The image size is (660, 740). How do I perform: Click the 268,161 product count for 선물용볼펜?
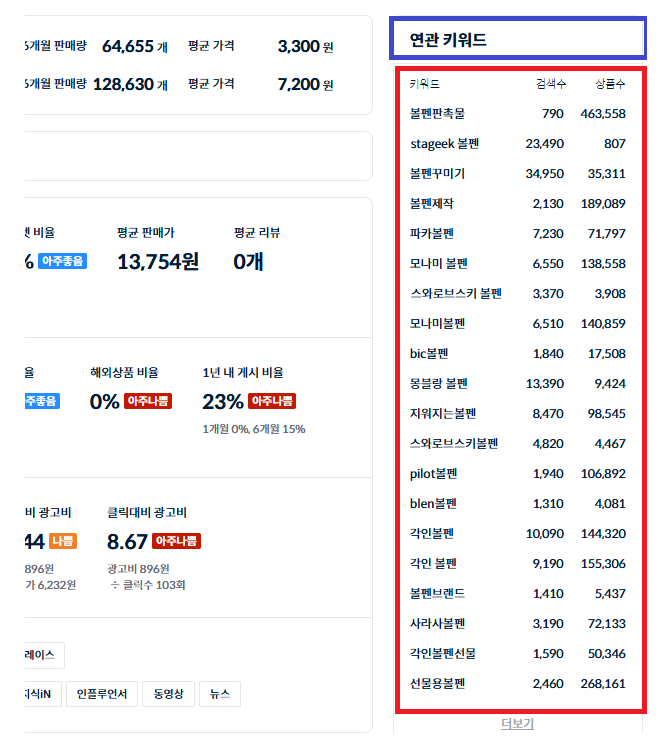tap(603, 683)
